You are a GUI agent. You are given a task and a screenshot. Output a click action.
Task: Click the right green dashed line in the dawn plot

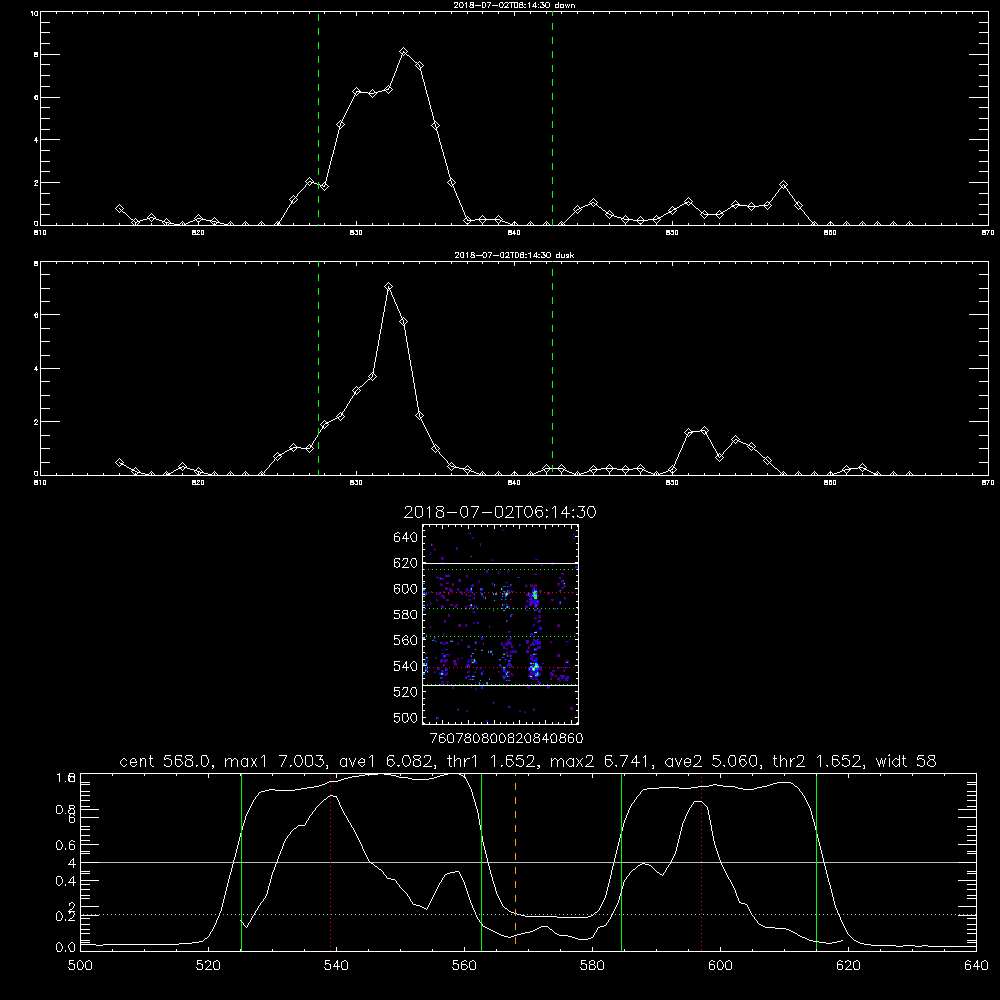[x=552, y=119]
